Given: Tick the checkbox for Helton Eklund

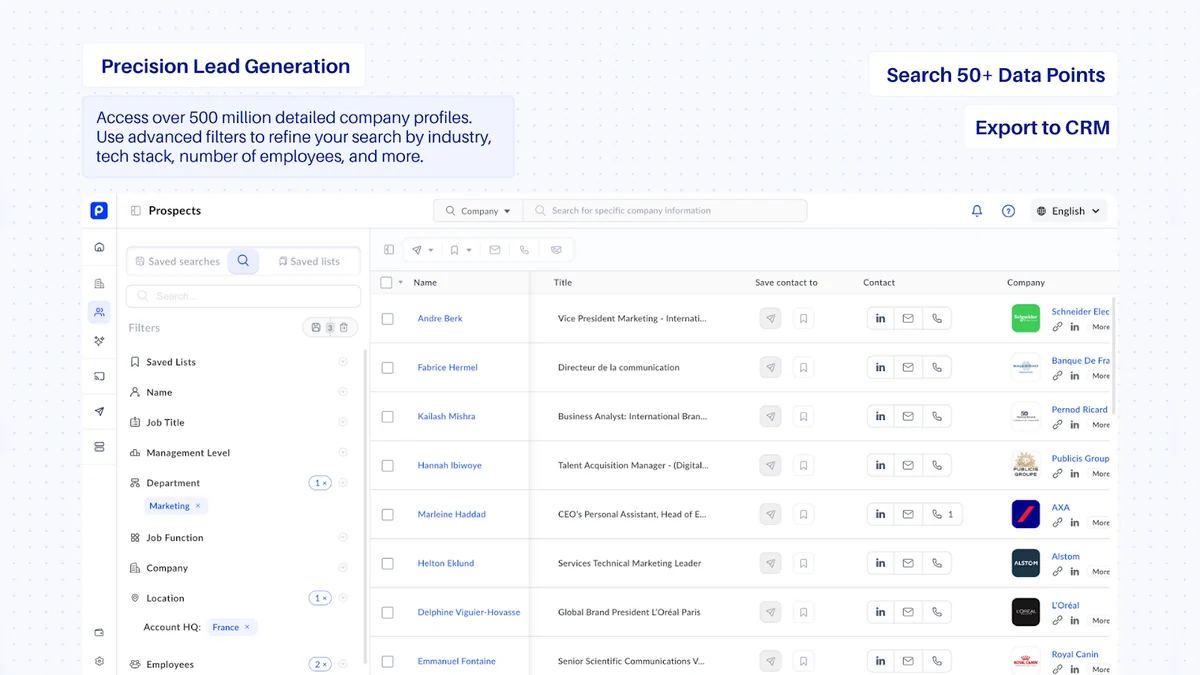Looking at the screenshot, I should coord(388,564).
